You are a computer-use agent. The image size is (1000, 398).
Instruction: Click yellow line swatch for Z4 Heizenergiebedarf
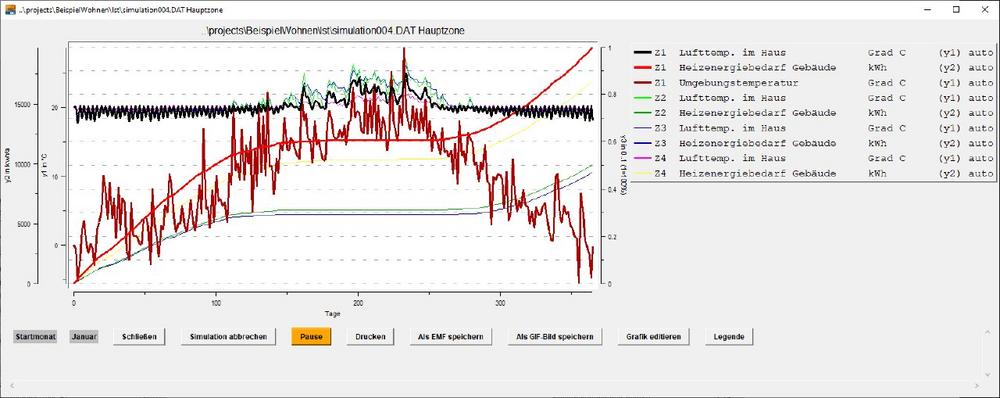(x=642, y=173)
